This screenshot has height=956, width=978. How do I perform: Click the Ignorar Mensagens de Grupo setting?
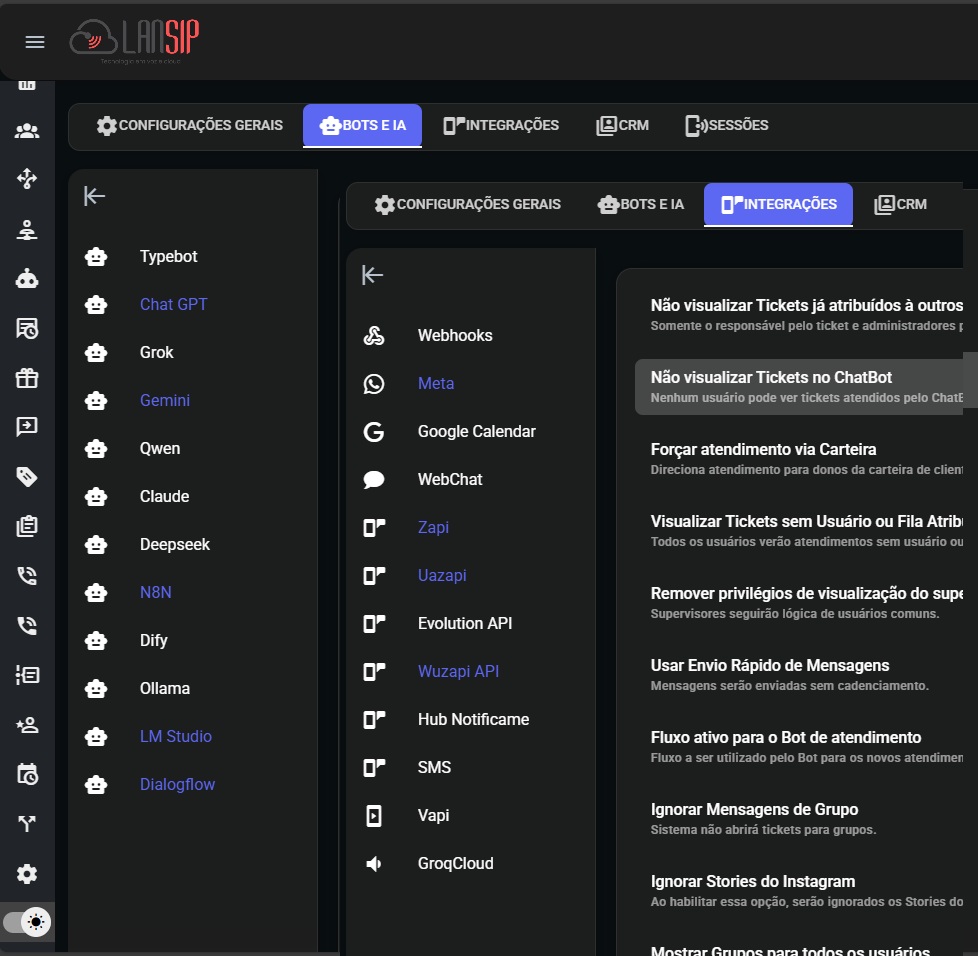754,810
